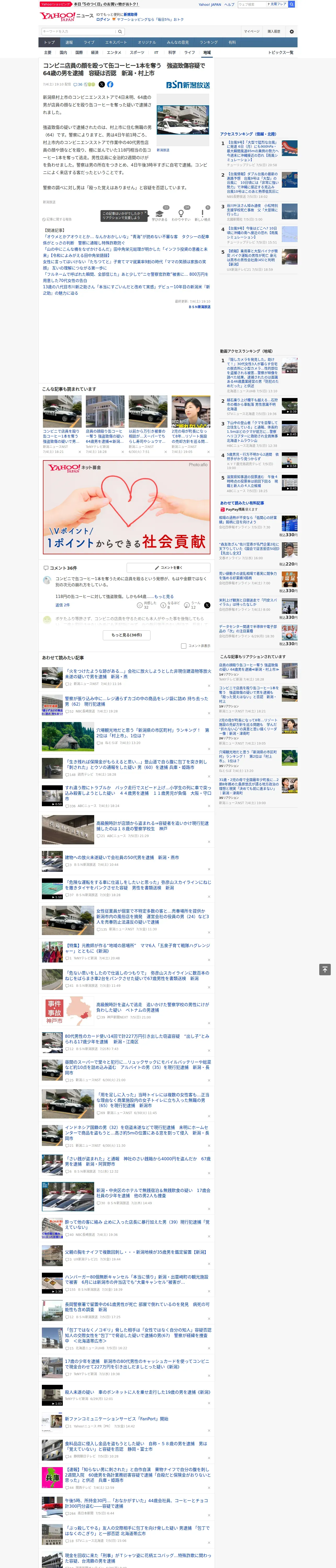Open the related article about オウメとかアオウミ

[126, 240]
